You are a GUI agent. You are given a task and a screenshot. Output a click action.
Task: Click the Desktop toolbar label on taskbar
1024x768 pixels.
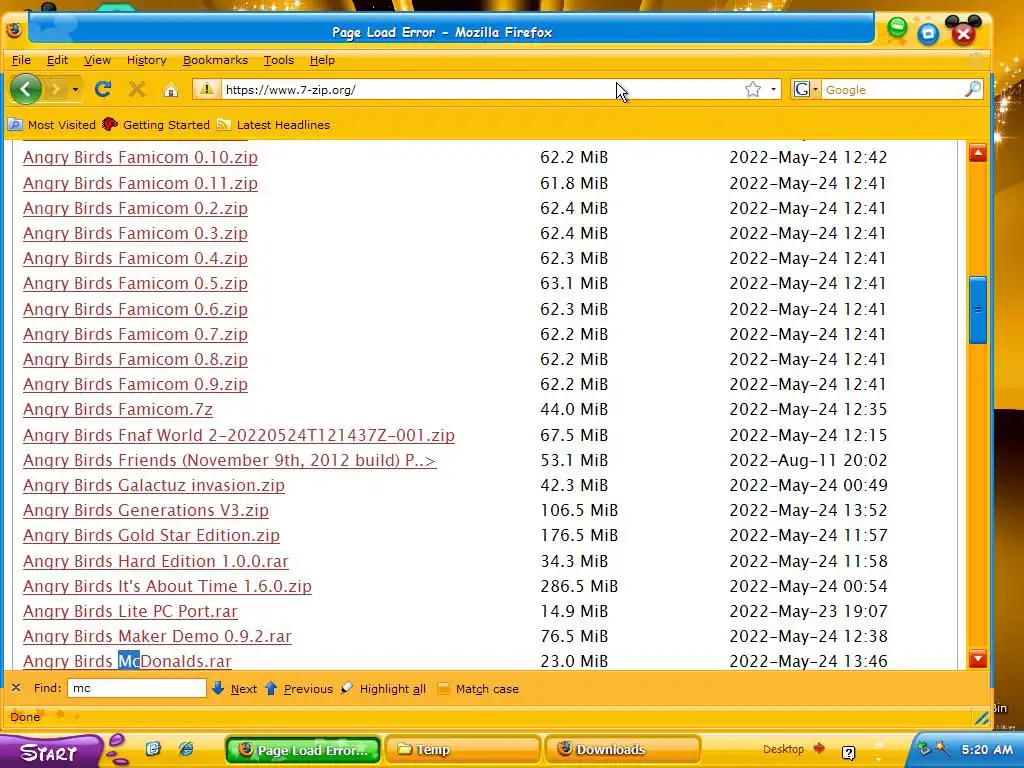[784, 749]
